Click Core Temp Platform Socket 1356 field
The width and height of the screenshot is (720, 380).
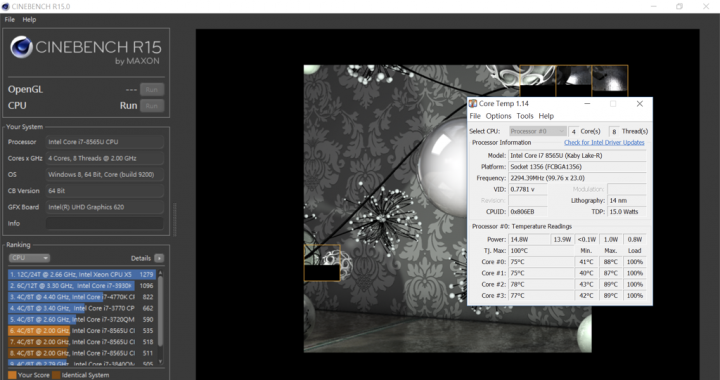click(x=577, y=167)
